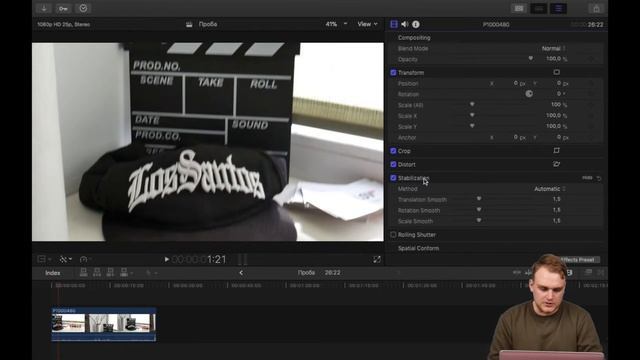Click the Anchor X value field

coord(516,138)
